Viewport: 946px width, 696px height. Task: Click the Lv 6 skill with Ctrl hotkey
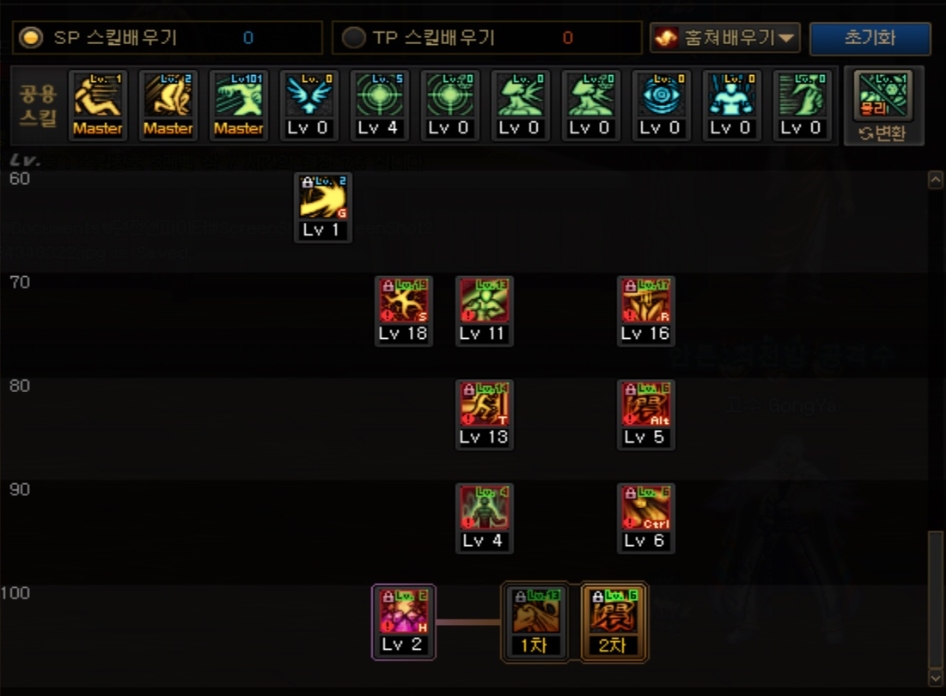(646, 519)
